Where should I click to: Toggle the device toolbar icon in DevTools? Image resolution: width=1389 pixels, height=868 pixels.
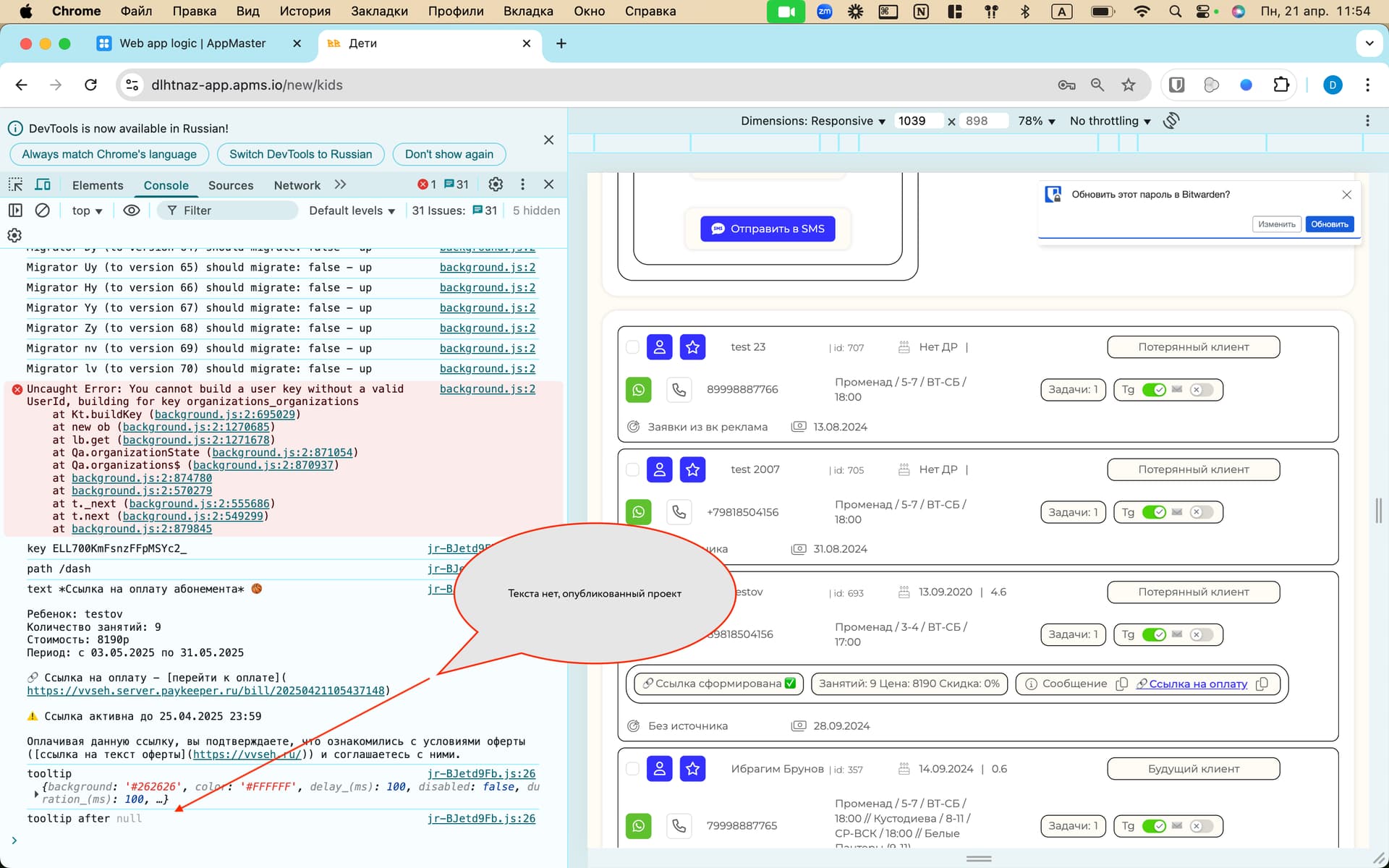43,184
